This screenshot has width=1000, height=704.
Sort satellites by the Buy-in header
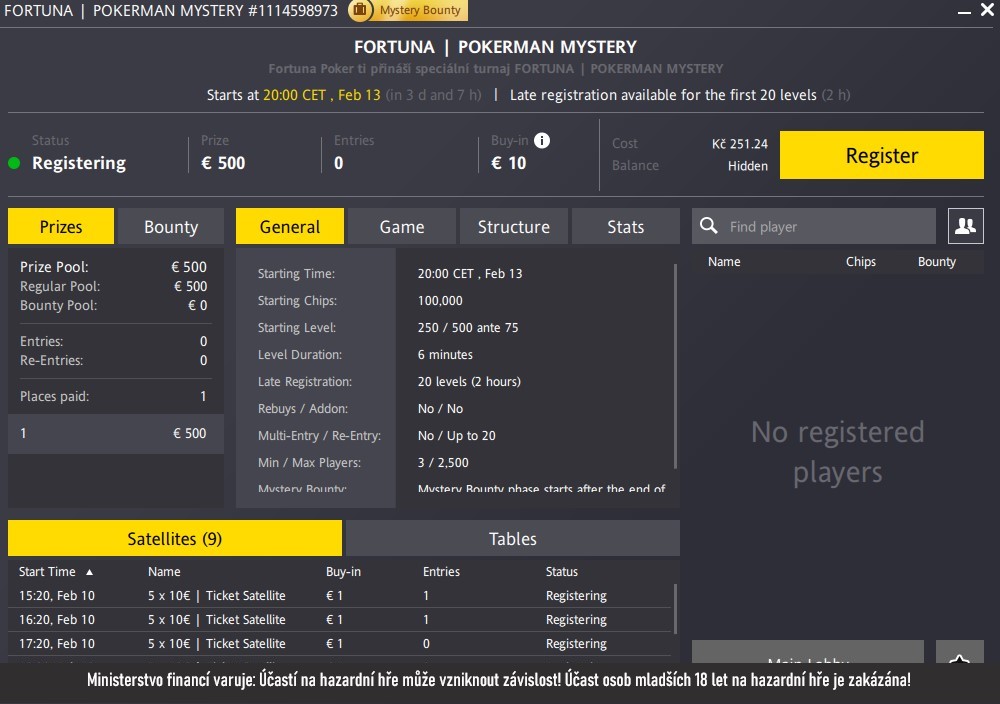coord(343,571)
